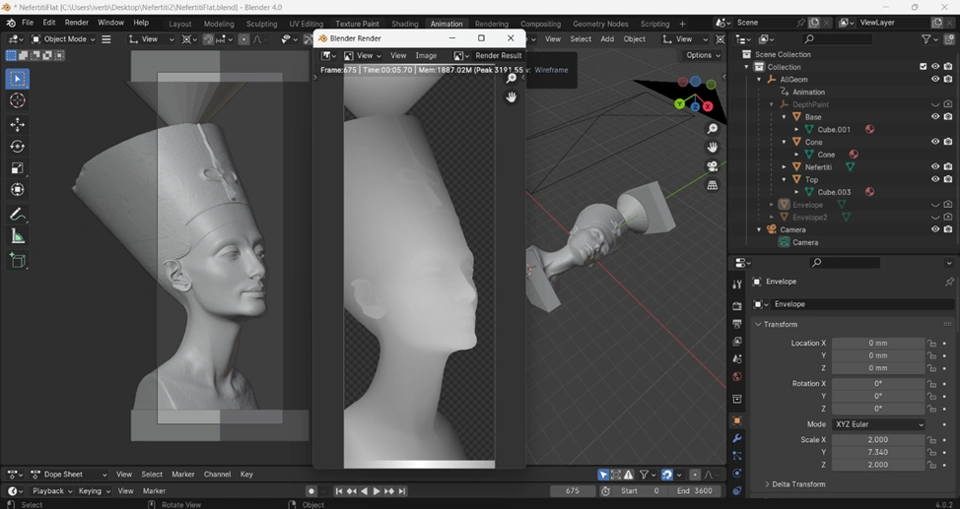
Task: Click the Scale Y field 7.340
Action: (x=878, y=452)
